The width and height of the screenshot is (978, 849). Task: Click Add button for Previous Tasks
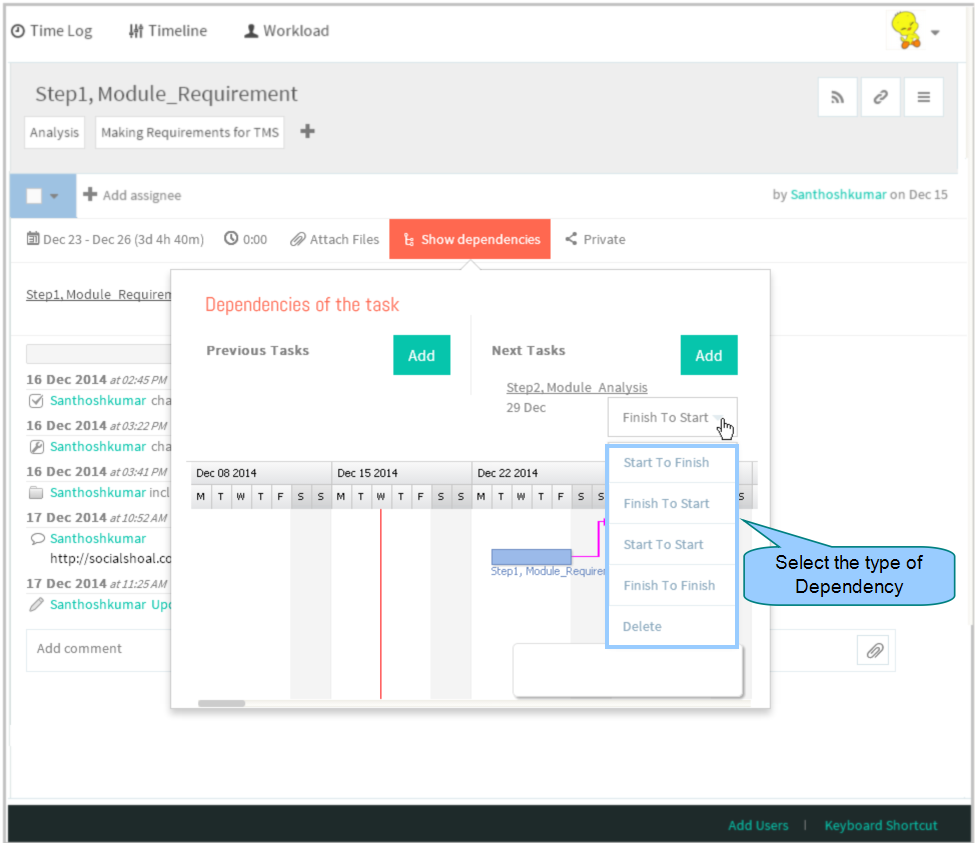point(421,355)
